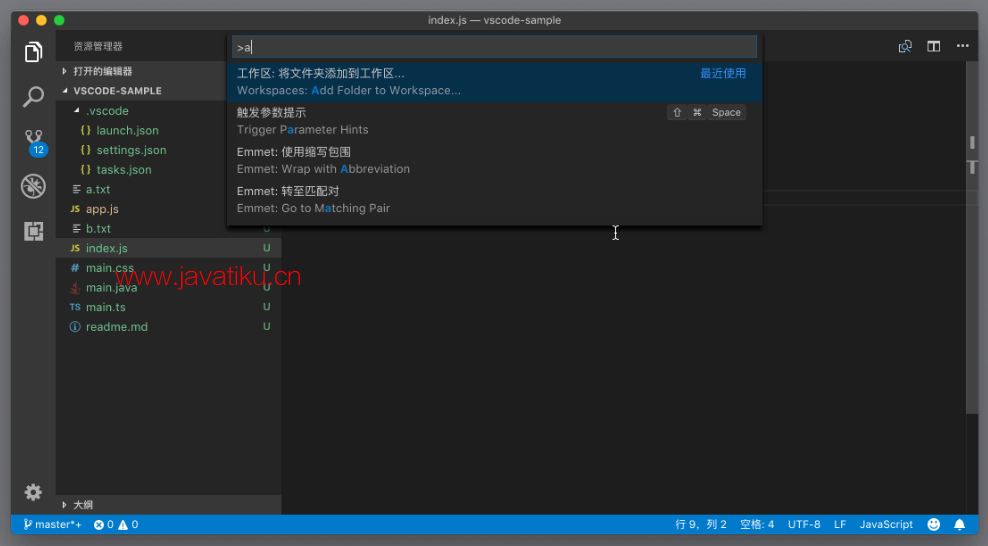Click the UTF-8 encoding indicator

click(x=804, y=524)
